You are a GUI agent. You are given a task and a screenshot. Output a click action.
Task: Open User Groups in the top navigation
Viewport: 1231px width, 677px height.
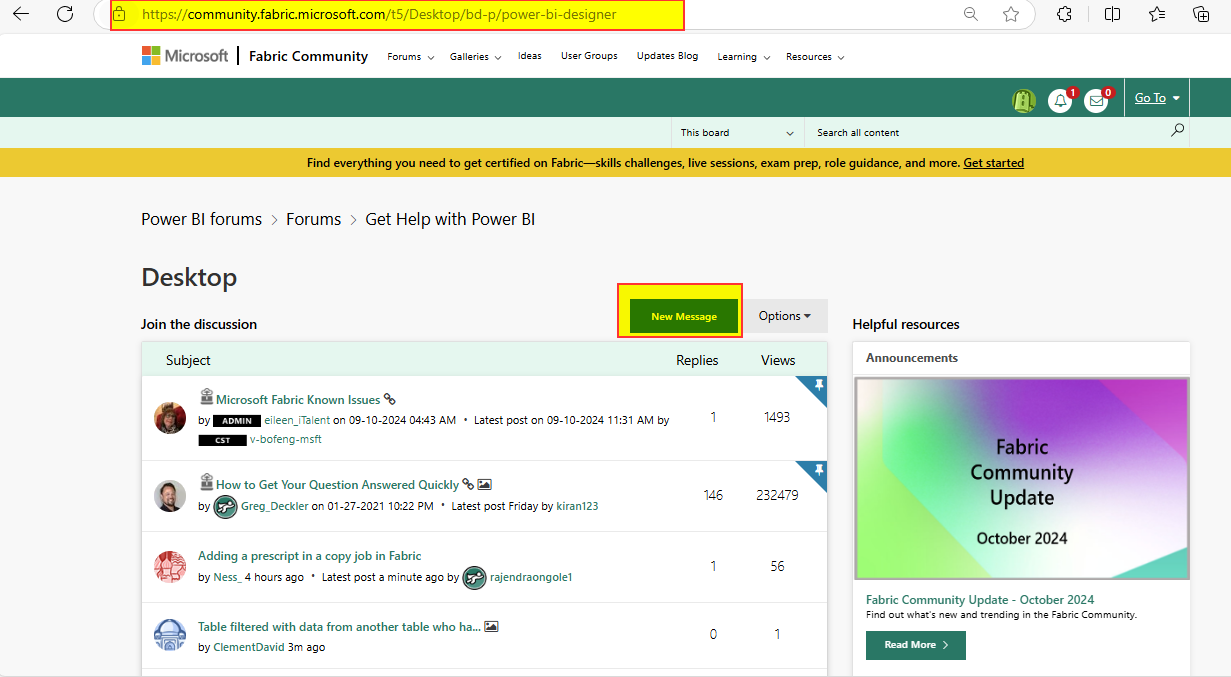(589, 56)
